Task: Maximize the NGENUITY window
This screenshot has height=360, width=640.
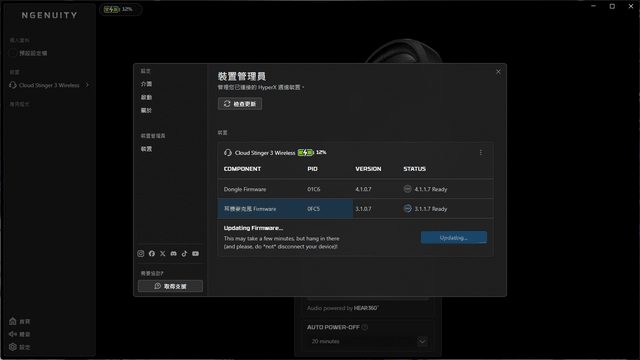Action: [x=612, y=6]
